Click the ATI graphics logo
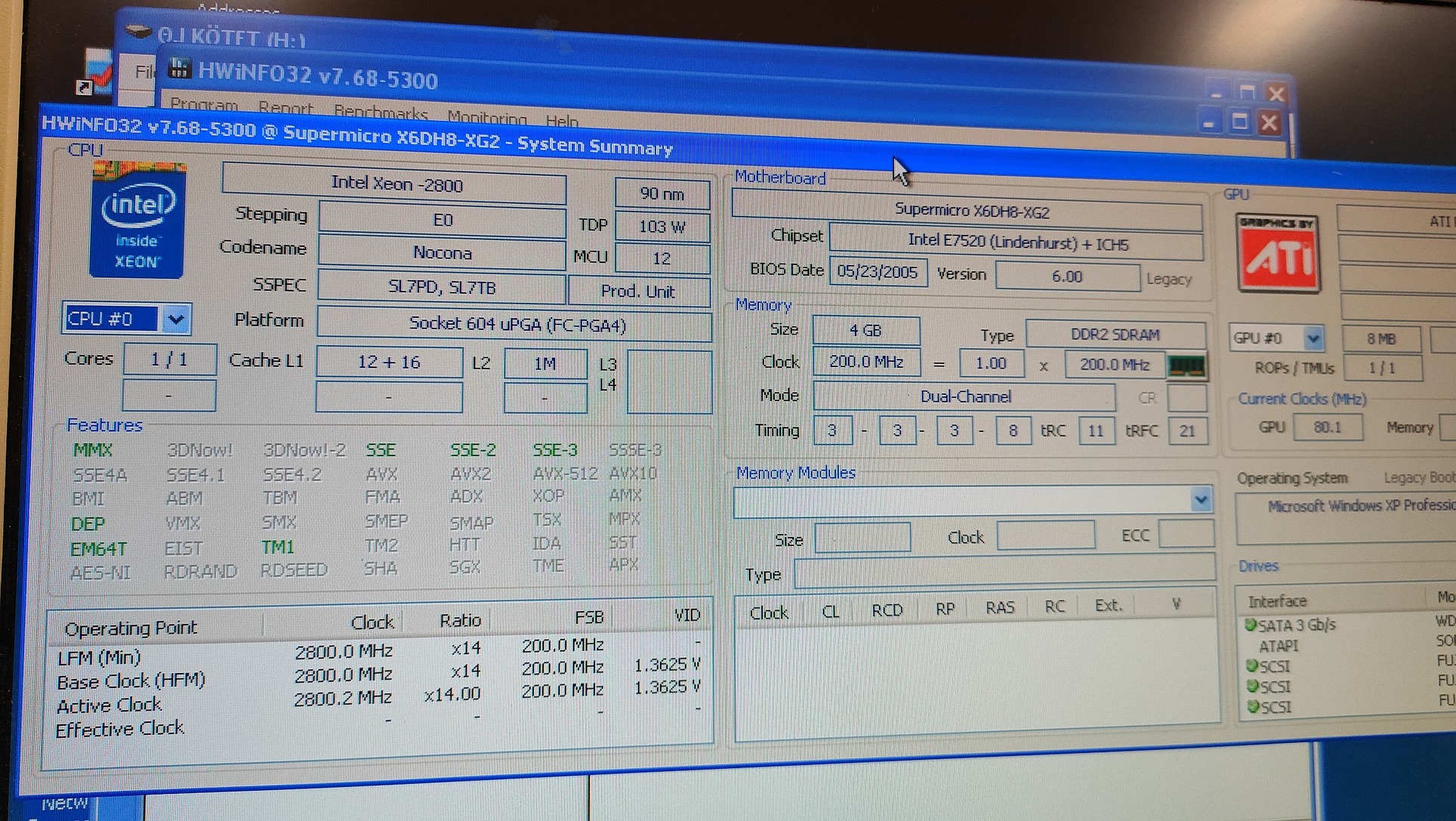Image resolution: width=1456 pixels, height=821 pixels. 1278,254
